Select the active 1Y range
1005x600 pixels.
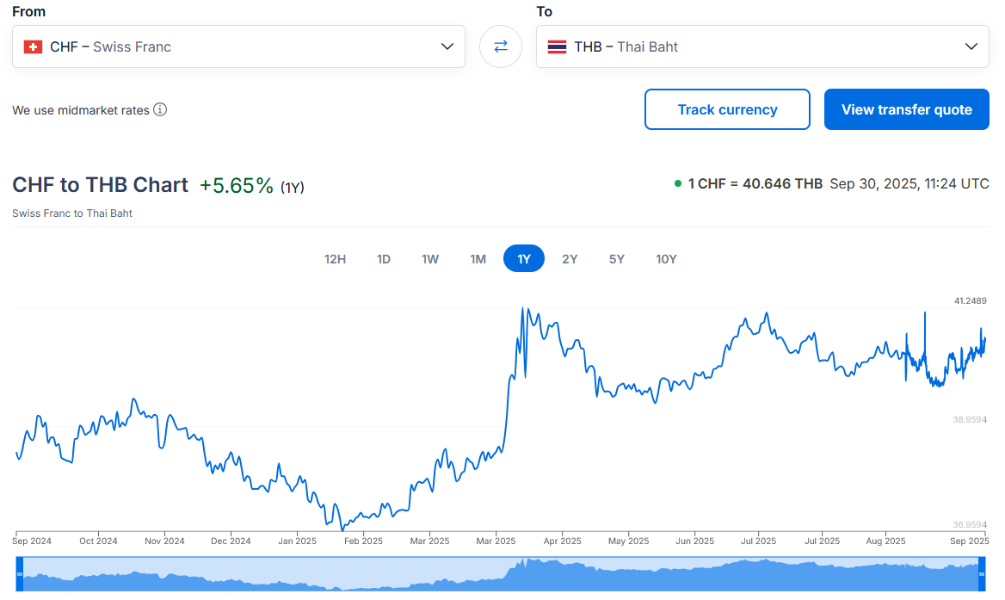[x=524, y=259]
